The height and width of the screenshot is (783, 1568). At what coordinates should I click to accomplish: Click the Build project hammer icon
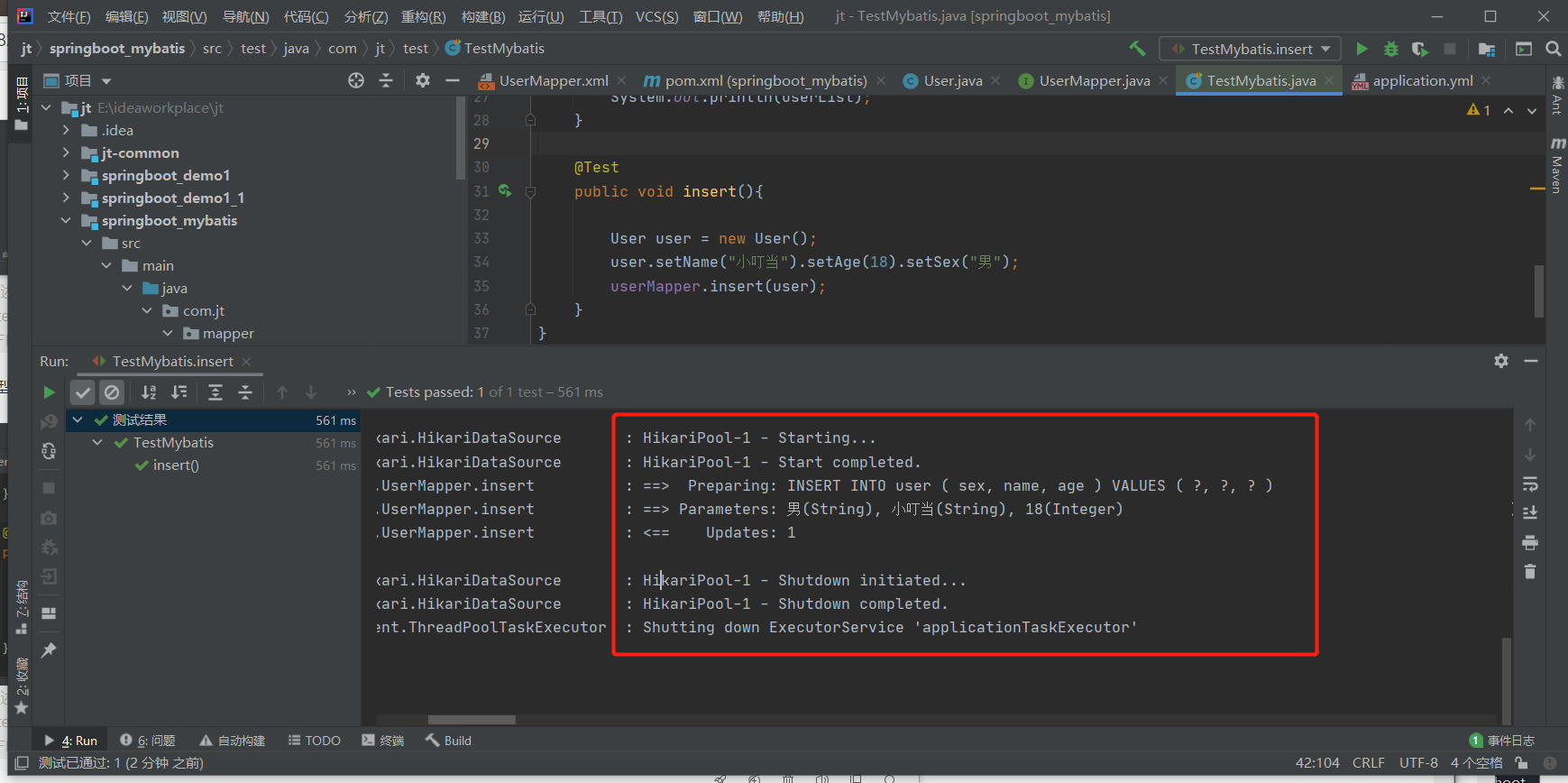coord(1137,49)
